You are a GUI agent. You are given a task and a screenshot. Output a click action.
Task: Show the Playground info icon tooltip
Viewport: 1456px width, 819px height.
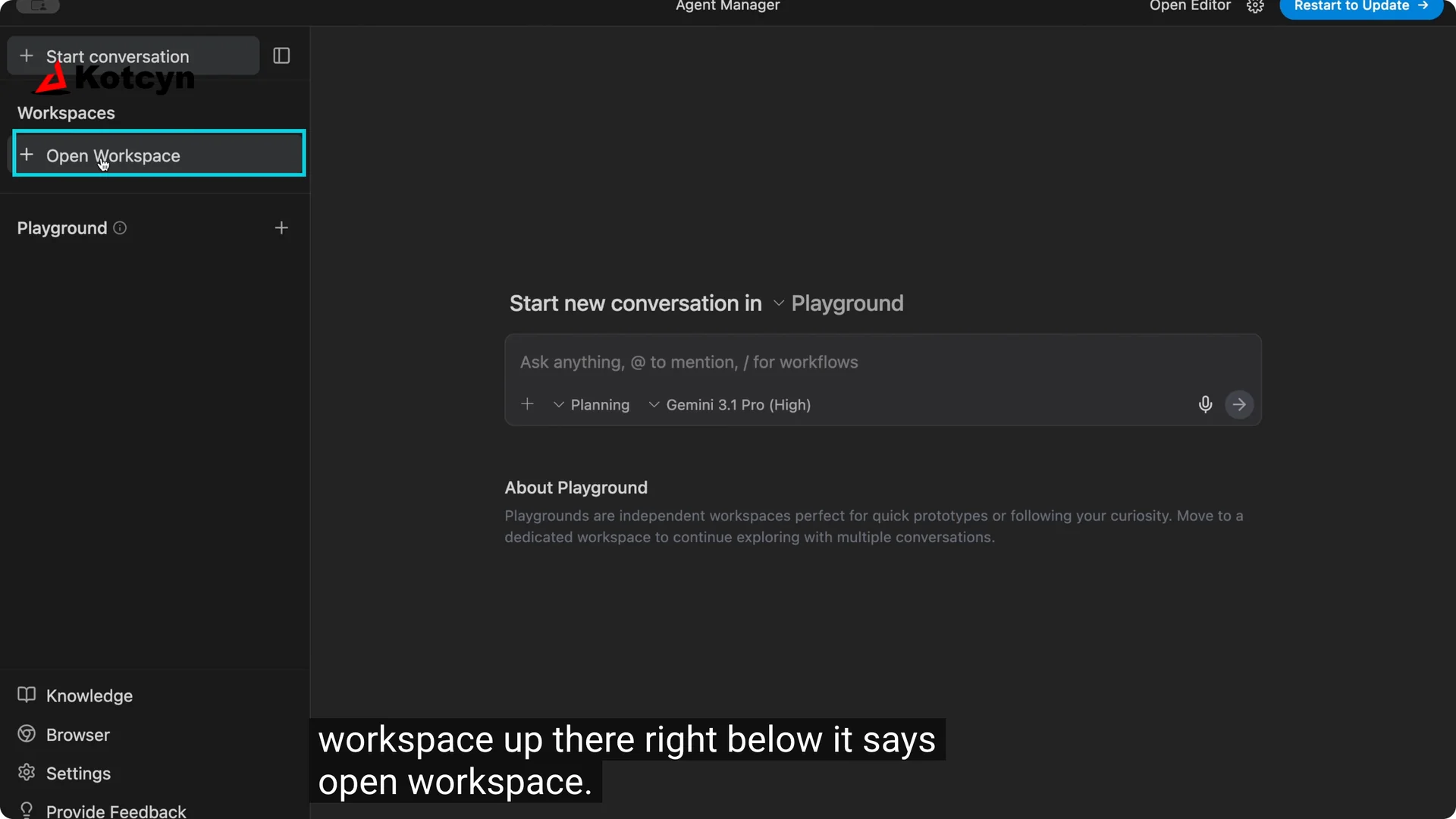pos(120,227)
